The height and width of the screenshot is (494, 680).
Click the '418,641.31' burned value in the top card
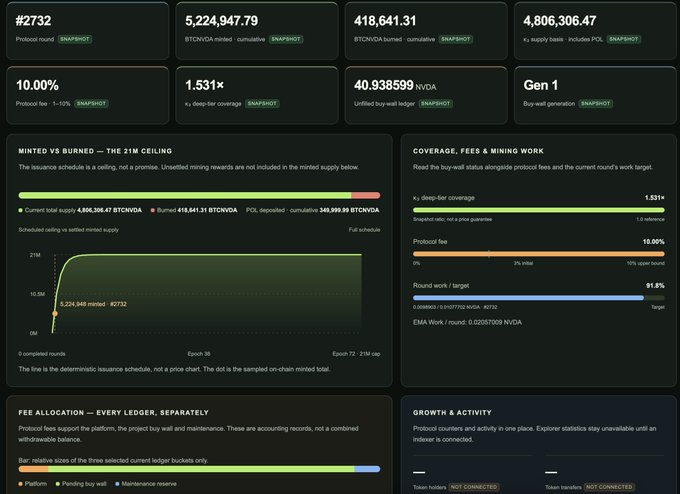[x=385, y=21]
